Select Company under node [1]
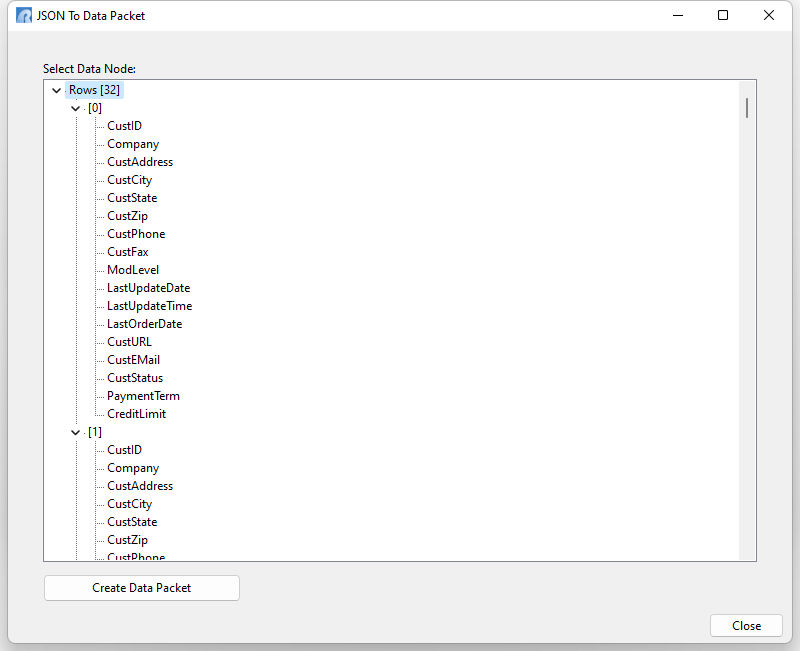800x651 pixels. (133, 468)
